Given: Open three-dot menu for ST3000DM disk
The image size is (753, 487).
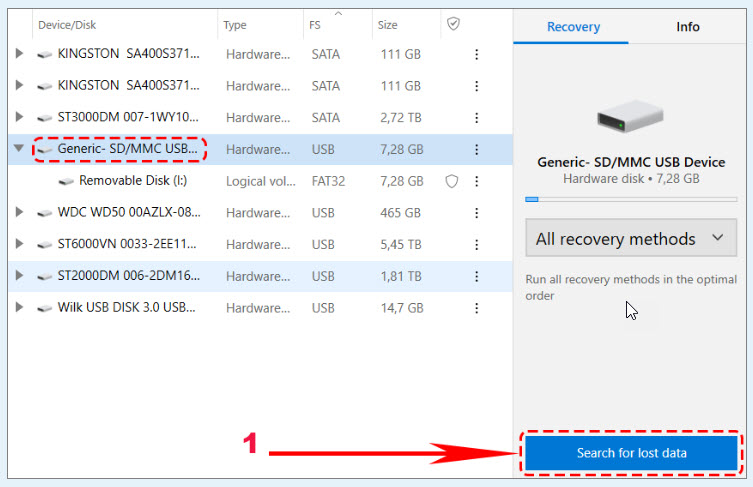Looking at the screenshot, I should click(x=477, y=118).
